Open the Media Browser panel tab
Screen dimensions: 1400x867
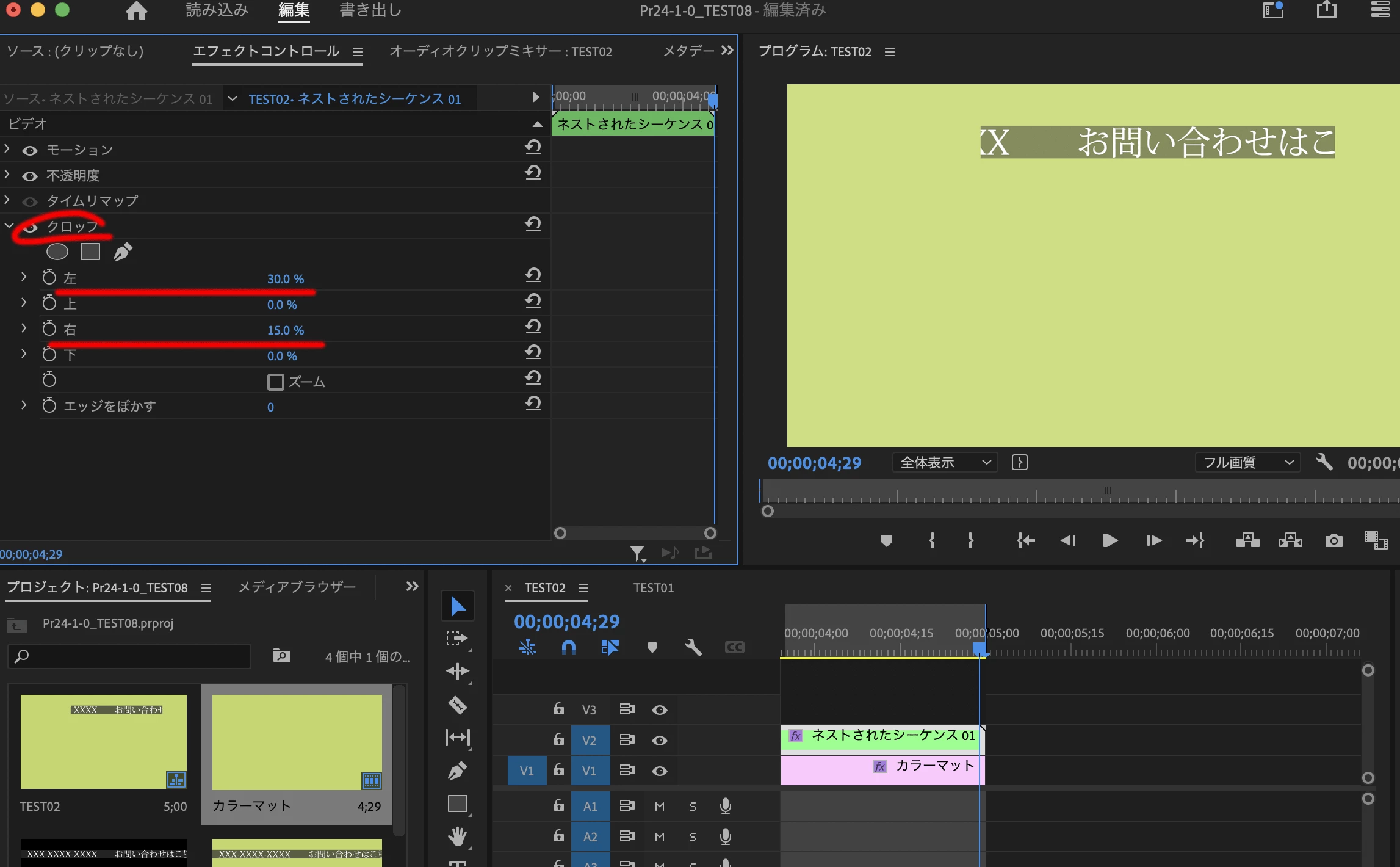point(297,587)
